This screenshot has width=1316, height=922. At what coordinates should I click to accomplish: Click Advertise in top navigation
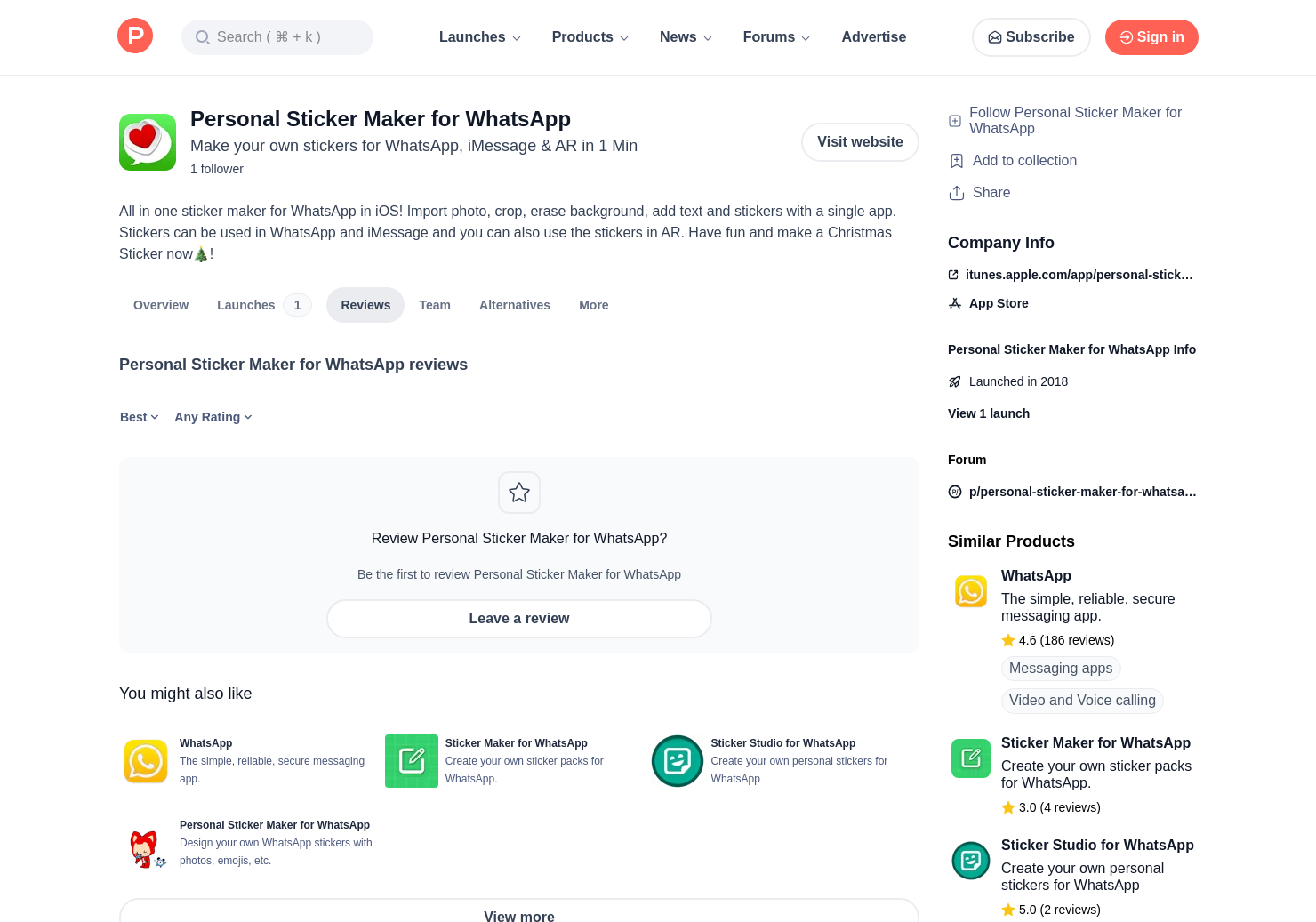click(x=874, y=37)
